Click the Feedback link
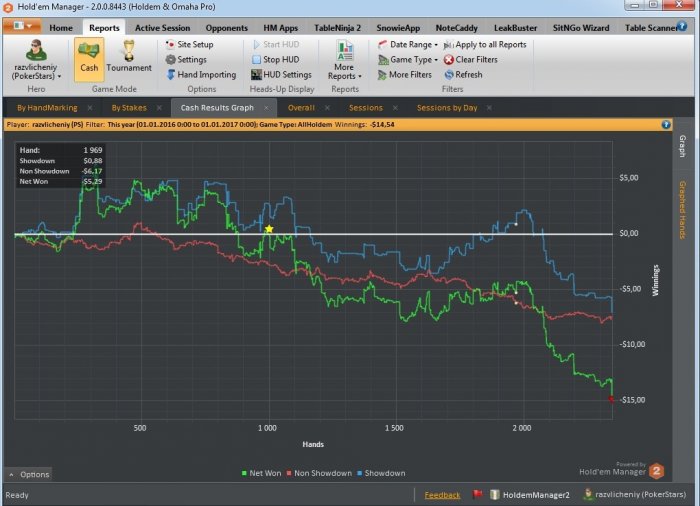Image resolution: width=700 pixels, height=506 pixels. point(442,495)
